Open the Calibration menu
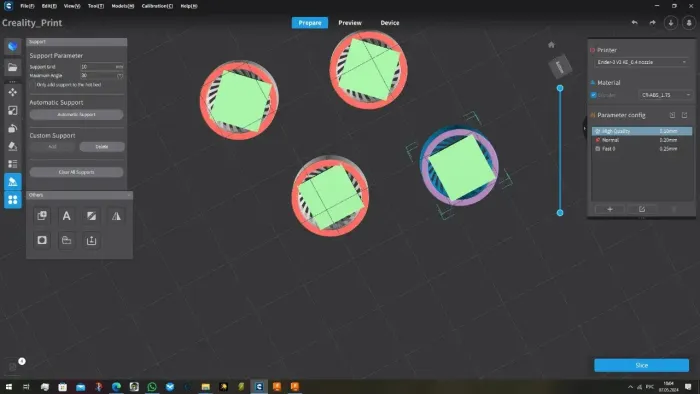This screenshot has height=394, width=700. pos(157,6)
